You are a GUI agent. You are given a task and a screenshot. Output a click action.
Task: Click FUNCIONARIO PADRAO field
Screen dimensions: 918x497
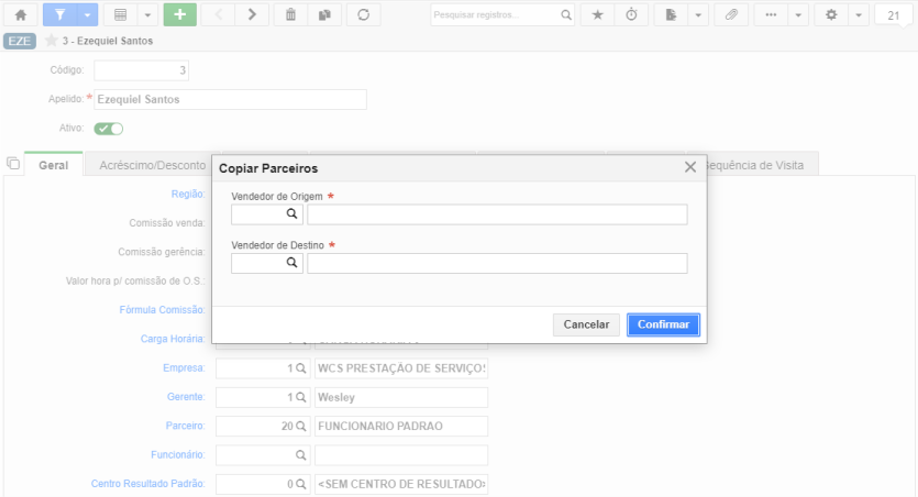click(401, 426)
